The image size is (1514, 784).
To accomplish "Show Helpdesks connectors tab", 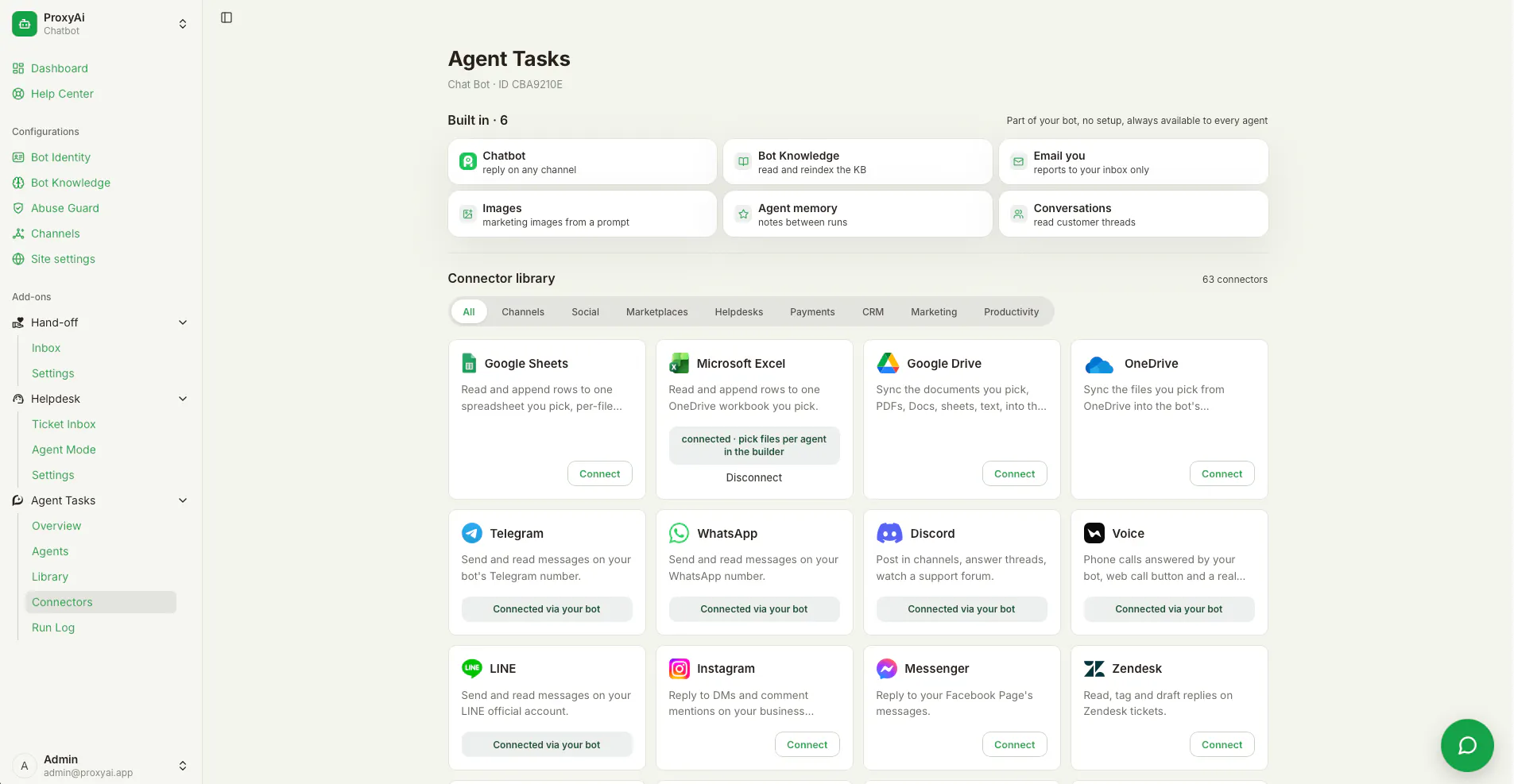I will coord(738,311).
